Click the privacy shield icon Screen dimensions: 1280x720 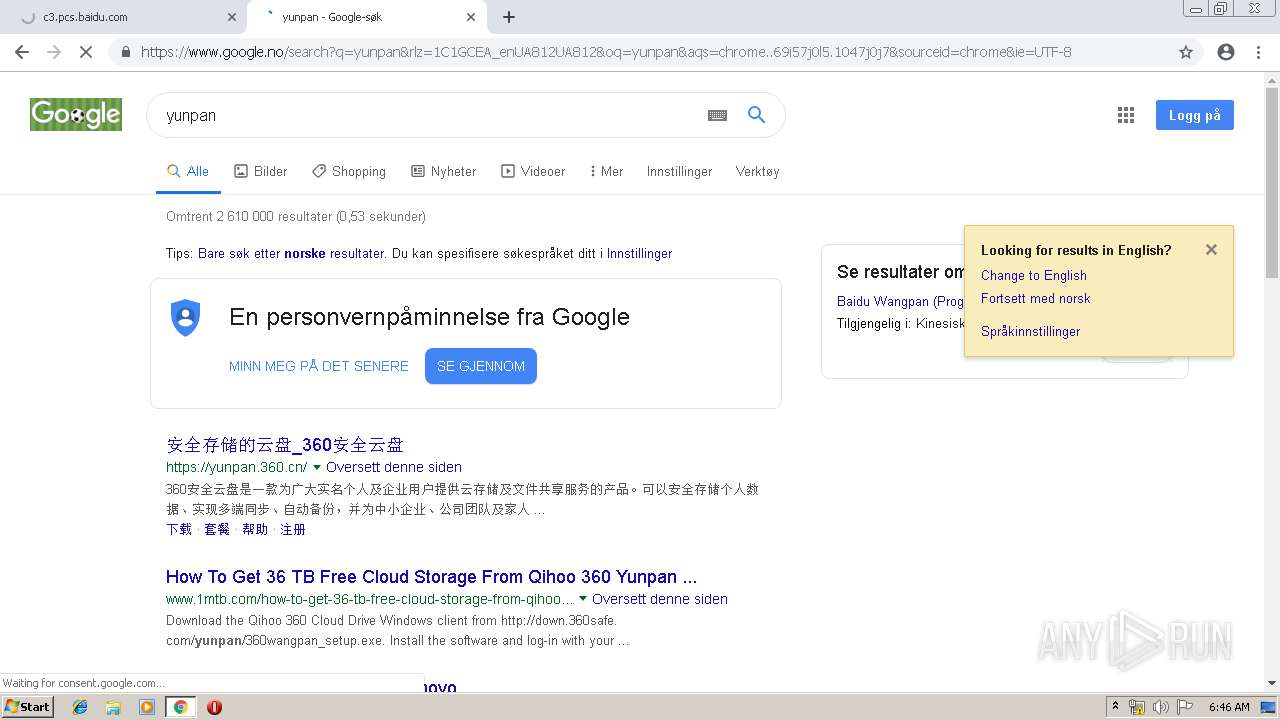[x=186, y=318]
